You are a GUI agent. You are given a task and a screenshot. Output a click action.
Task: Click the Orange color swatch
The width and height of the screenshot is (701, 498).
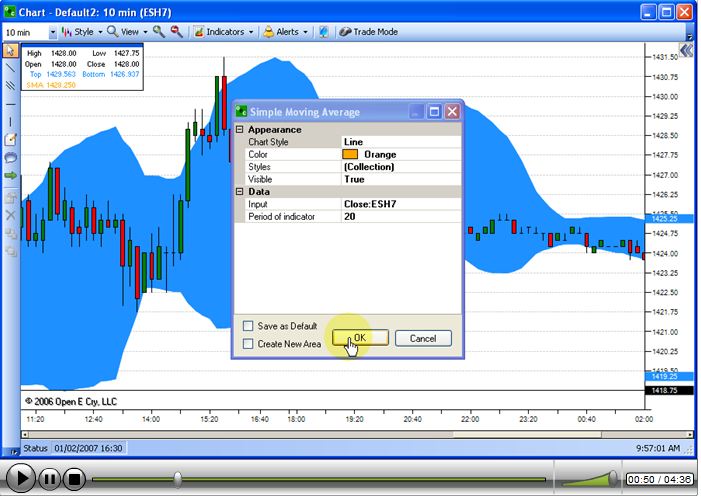[350, 154]
